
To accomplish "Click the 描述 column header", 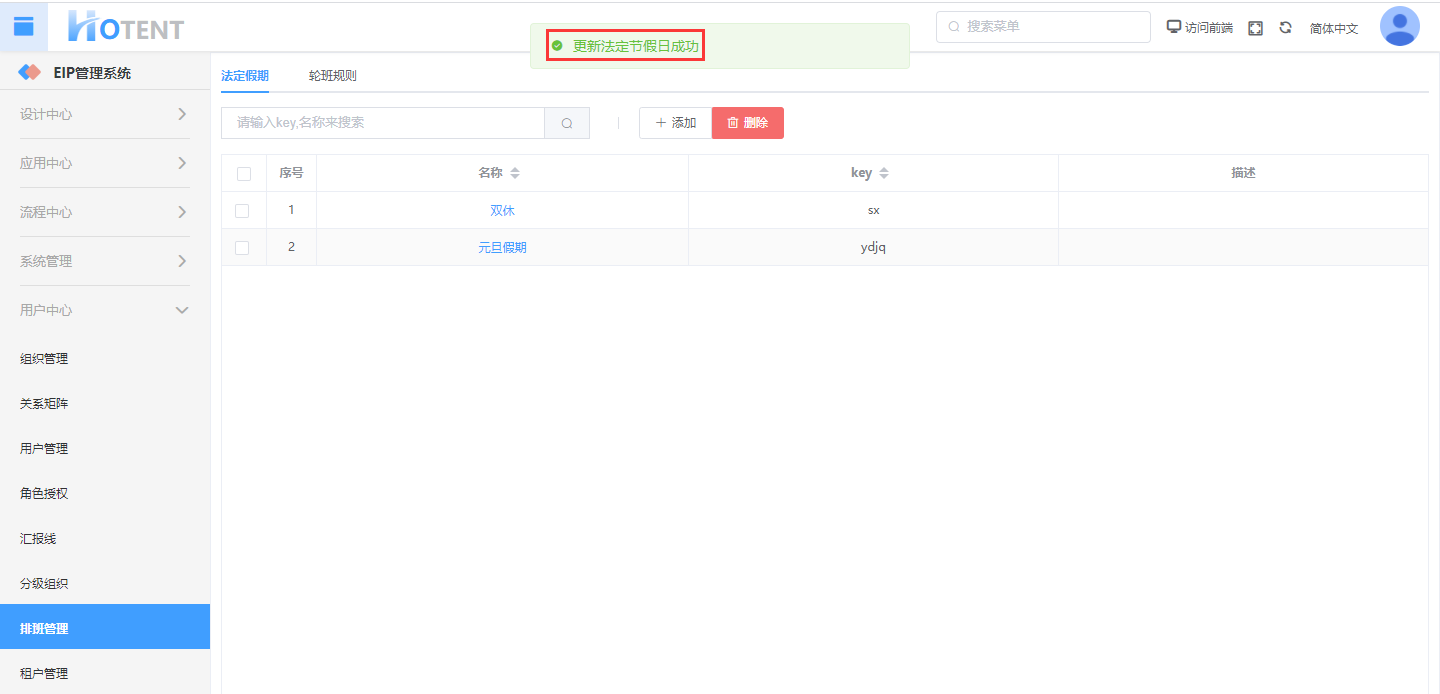I will click(x=1243, y=173).
